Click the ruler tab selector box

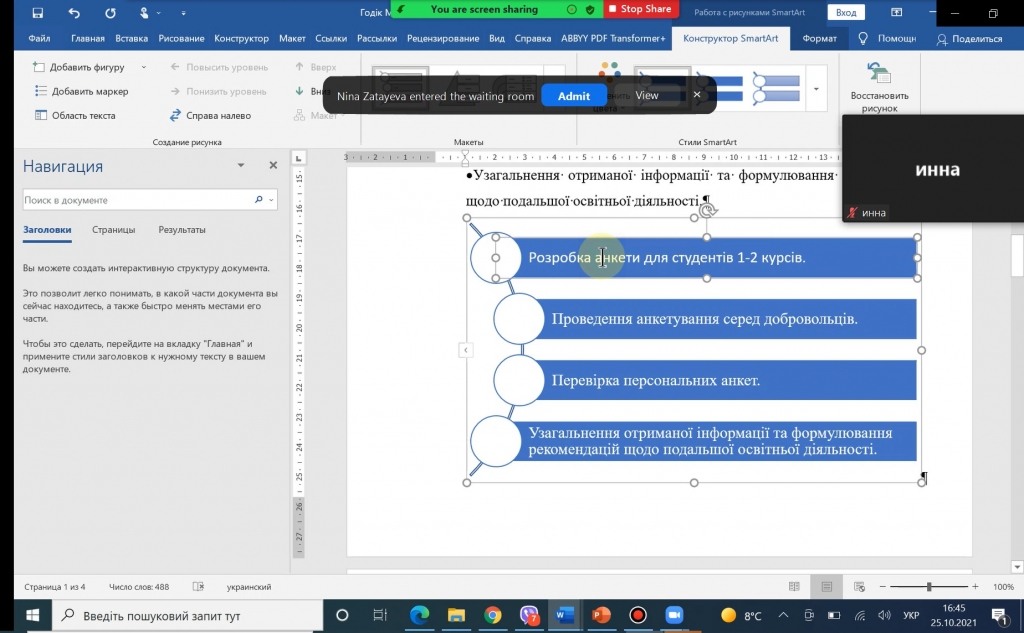(298, 158)
